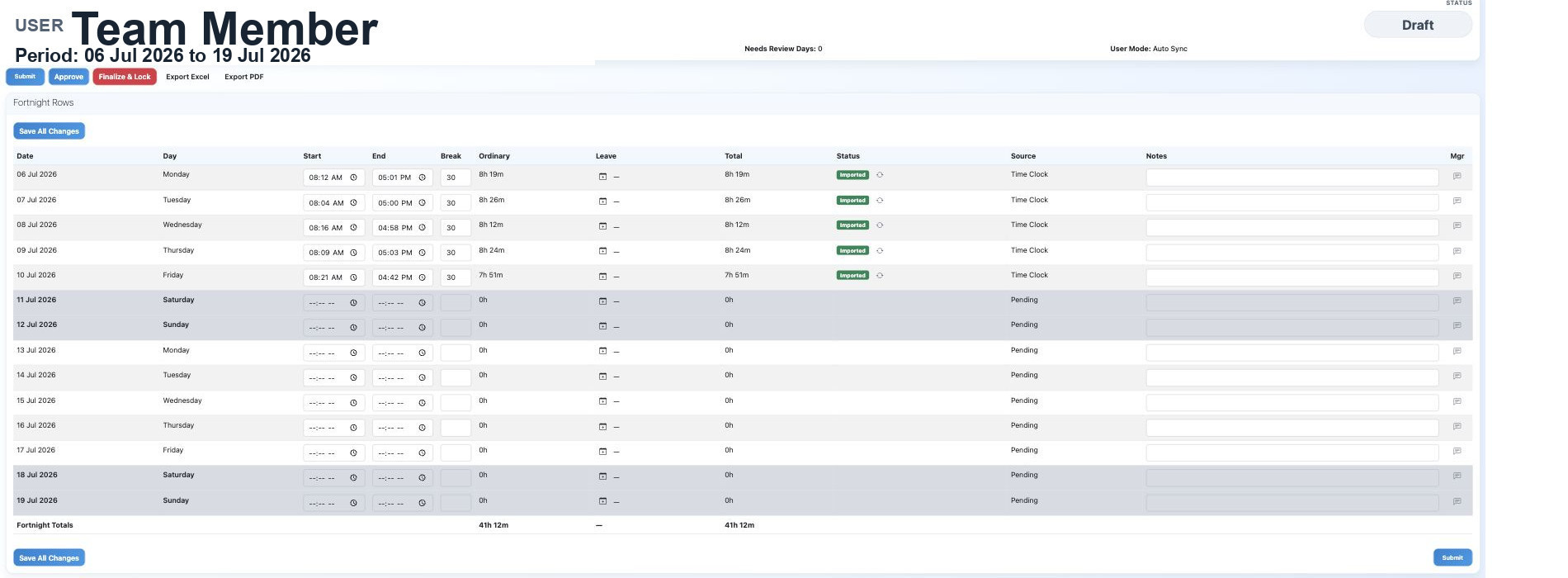Click leave calendar icon for 09 Jul 2026

(x=602, y=251)
